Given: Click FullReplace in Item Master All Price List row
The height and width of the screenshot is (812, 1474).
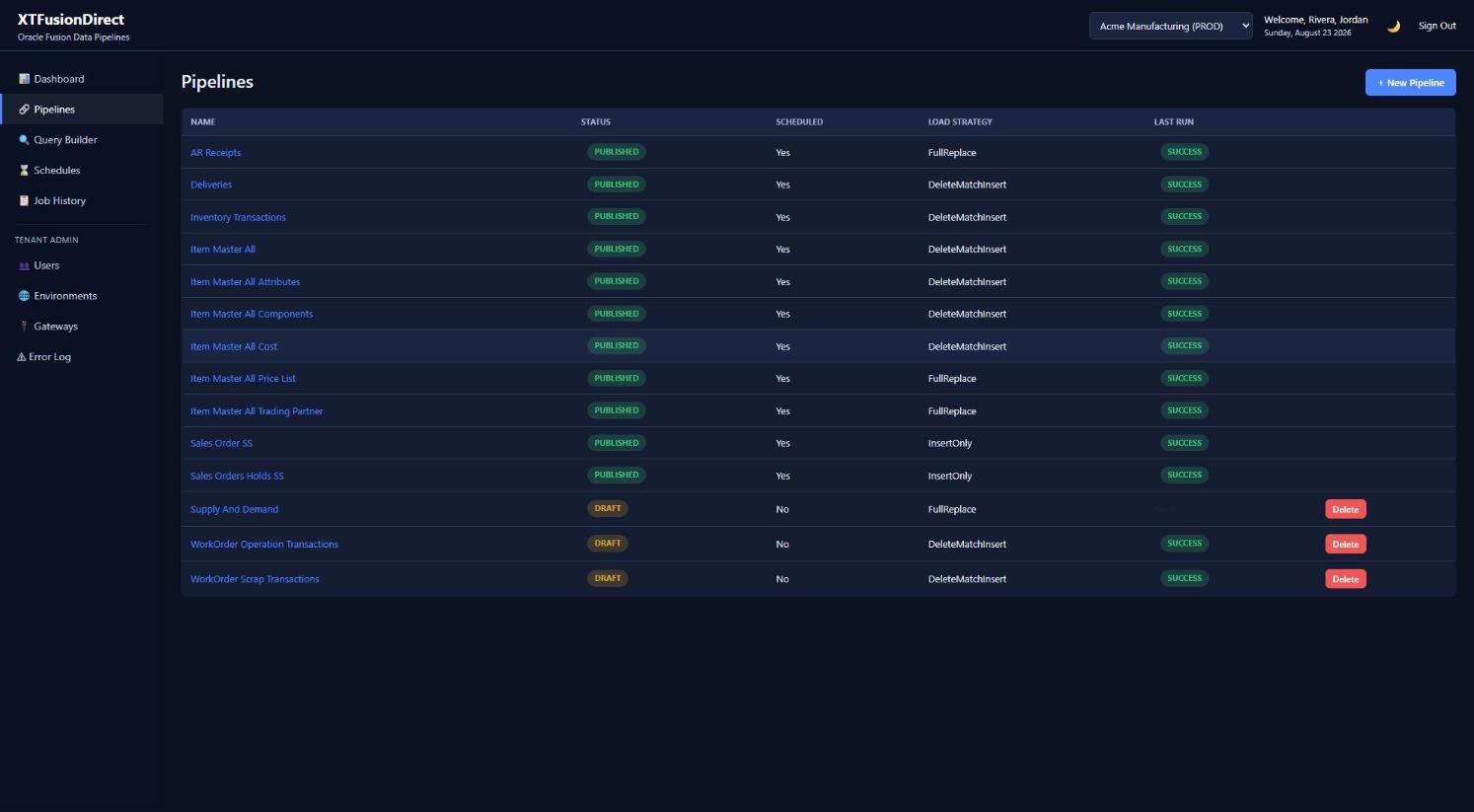Looking at the screenshot, I should click(x=952, y=379).
